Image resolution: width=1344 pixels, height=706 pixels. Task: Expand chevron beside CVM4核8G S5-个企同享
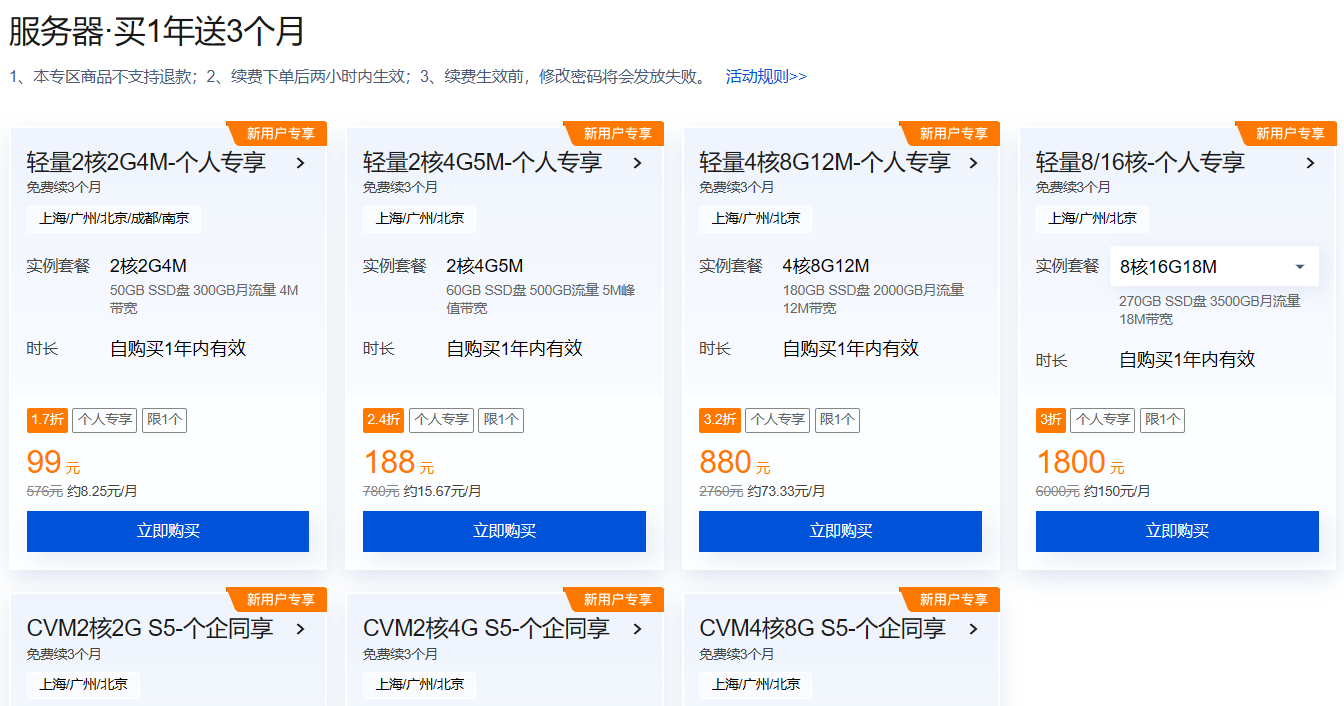tap(973, 629)
